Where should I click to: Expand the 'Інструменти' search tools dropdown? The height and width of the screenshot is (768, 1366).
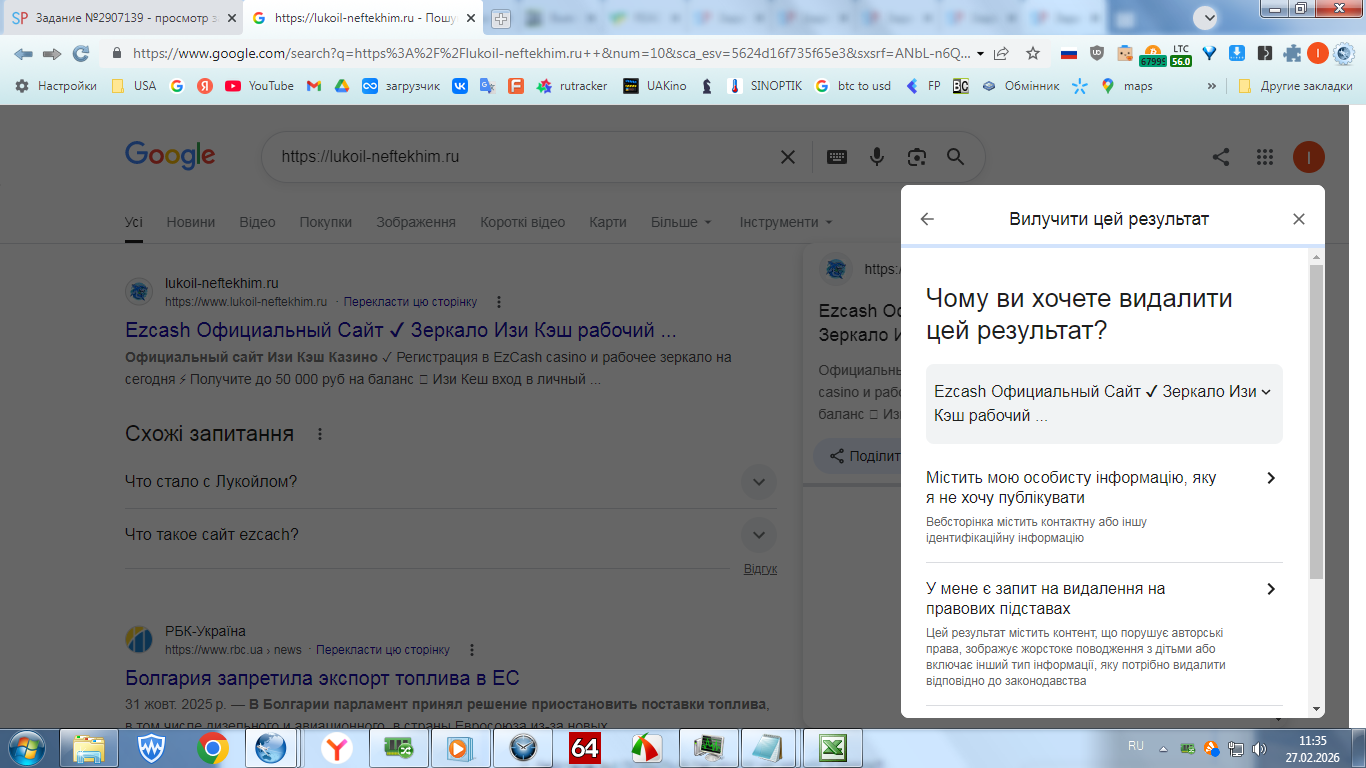coord(785,222)
